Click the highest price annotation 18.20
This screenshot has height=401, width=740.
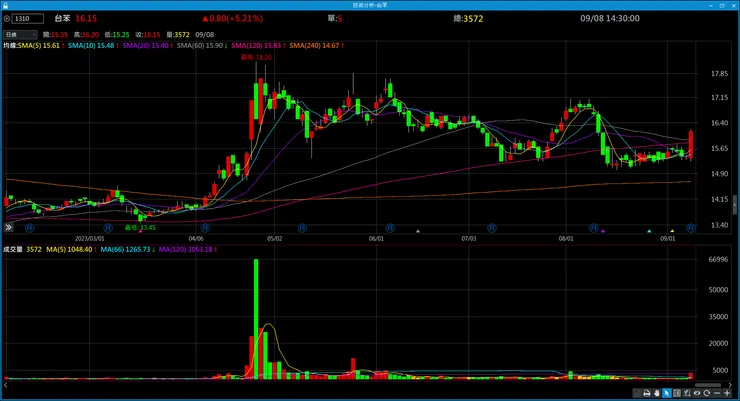tap(256, 57)
